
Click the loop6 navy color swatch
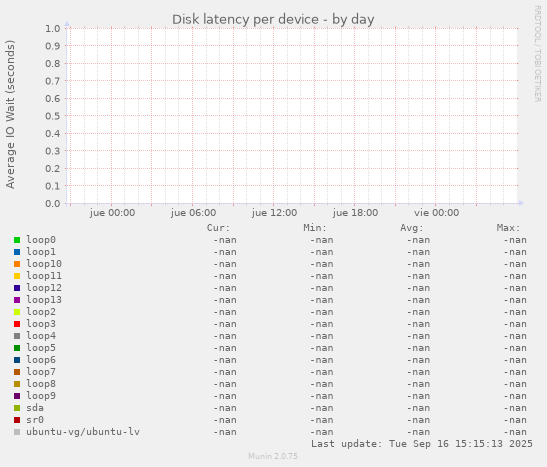[x=17, y=360]
